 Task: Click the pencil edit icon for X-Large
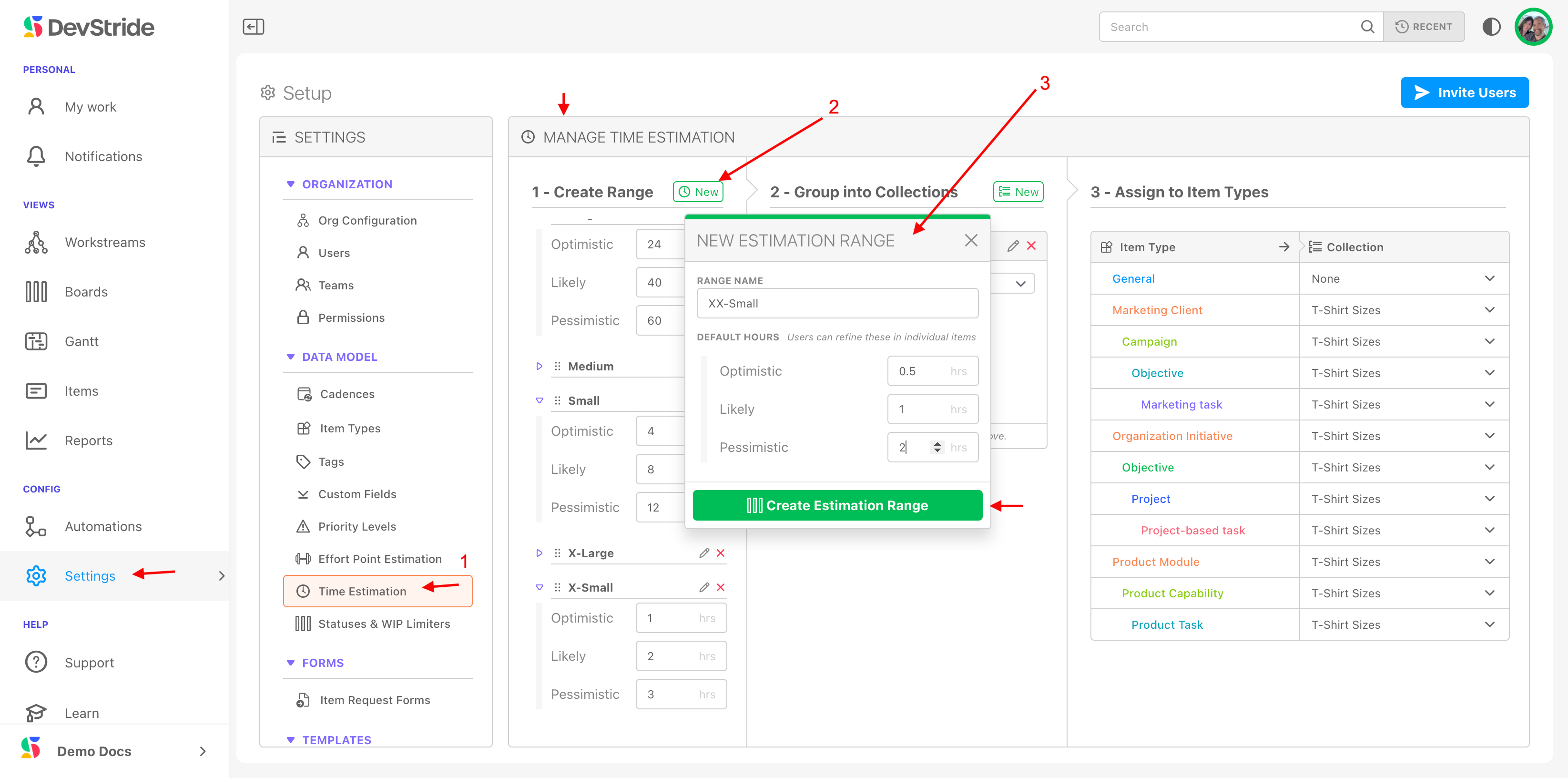pos(703,553)
